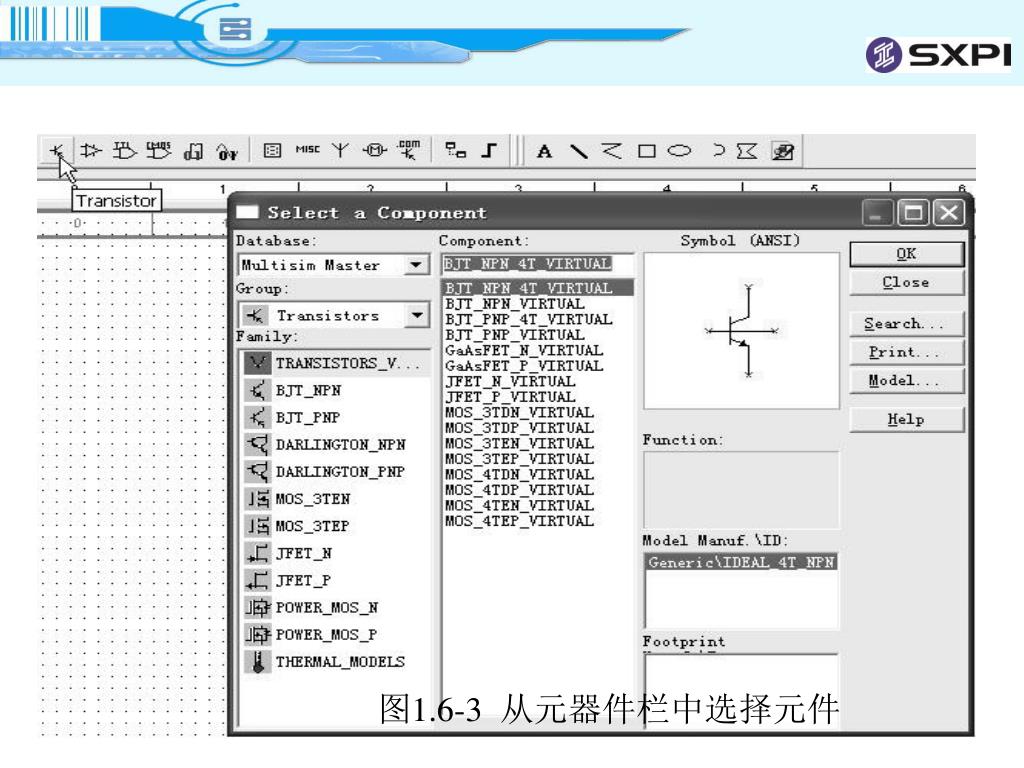Click the Component name input field

tap(537, 264)
